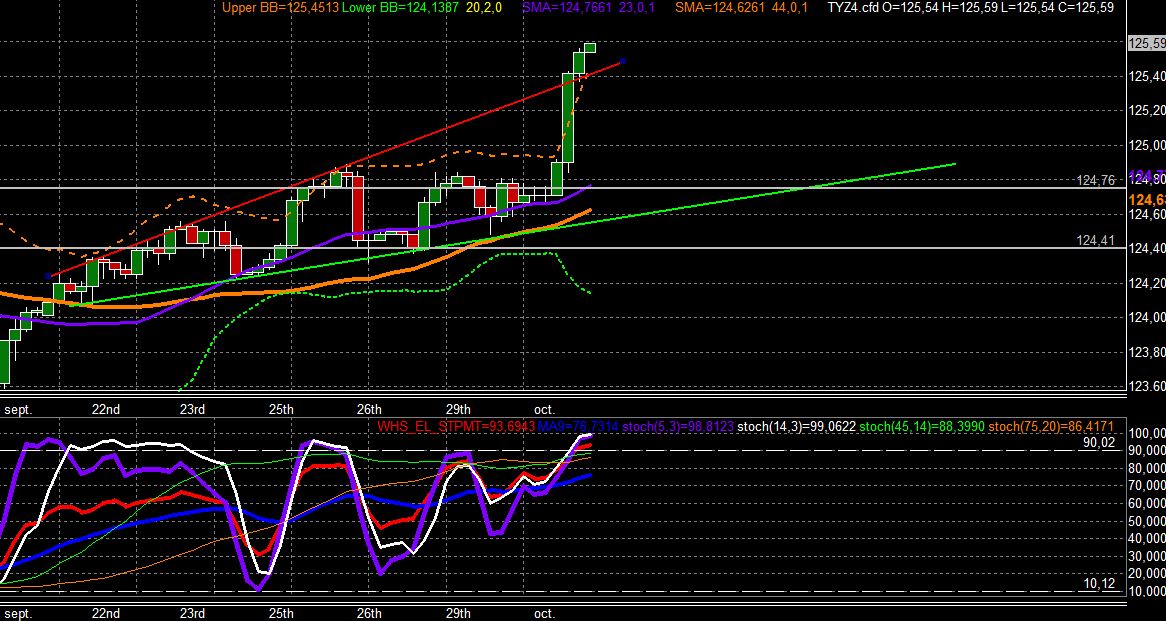
Task: Select the red trendline's blue start handle
Action: (x=48, y=277)
